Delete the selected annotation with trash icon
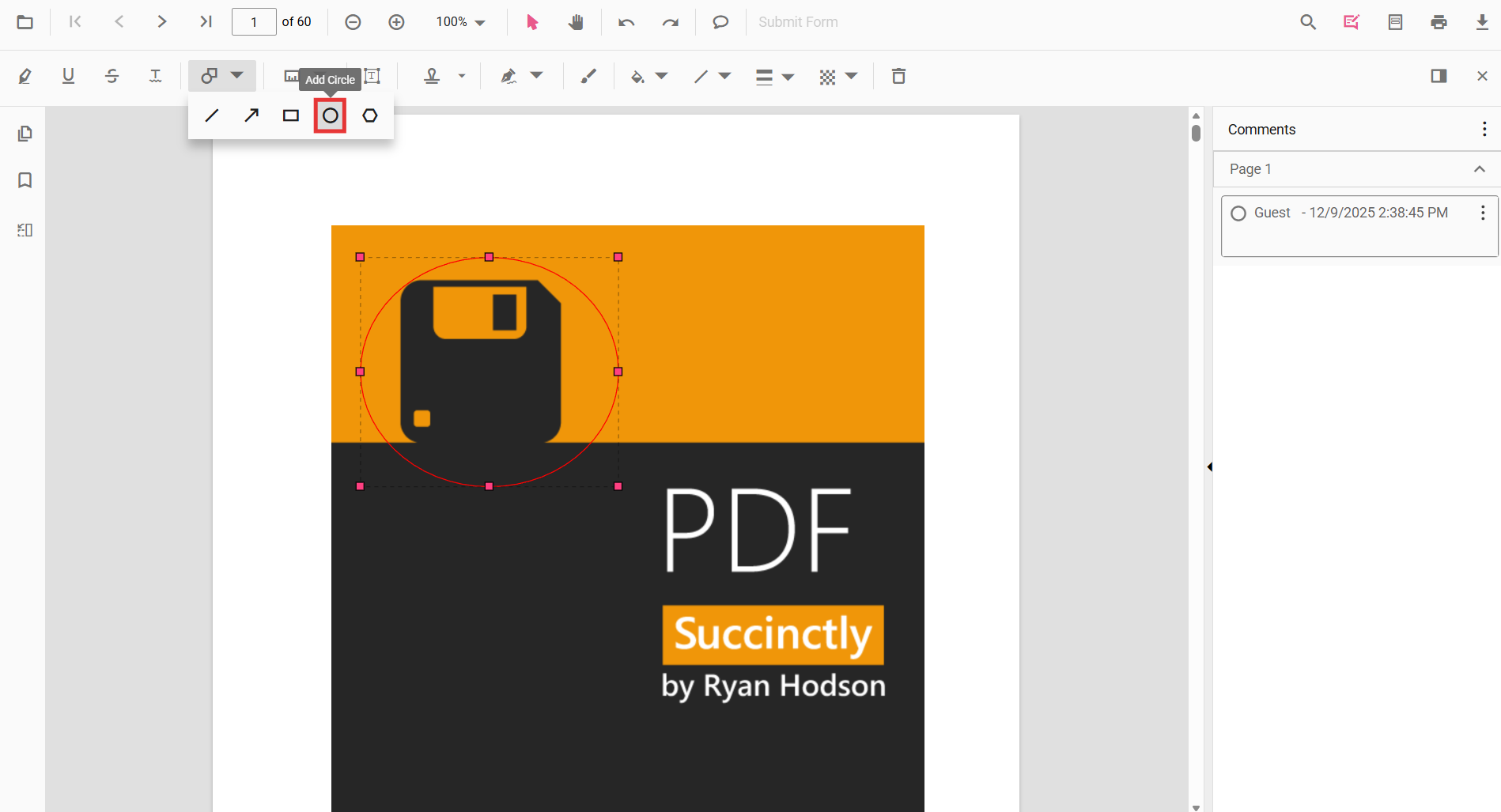This screenshot has width=1501, height=812. click(898, 76)
